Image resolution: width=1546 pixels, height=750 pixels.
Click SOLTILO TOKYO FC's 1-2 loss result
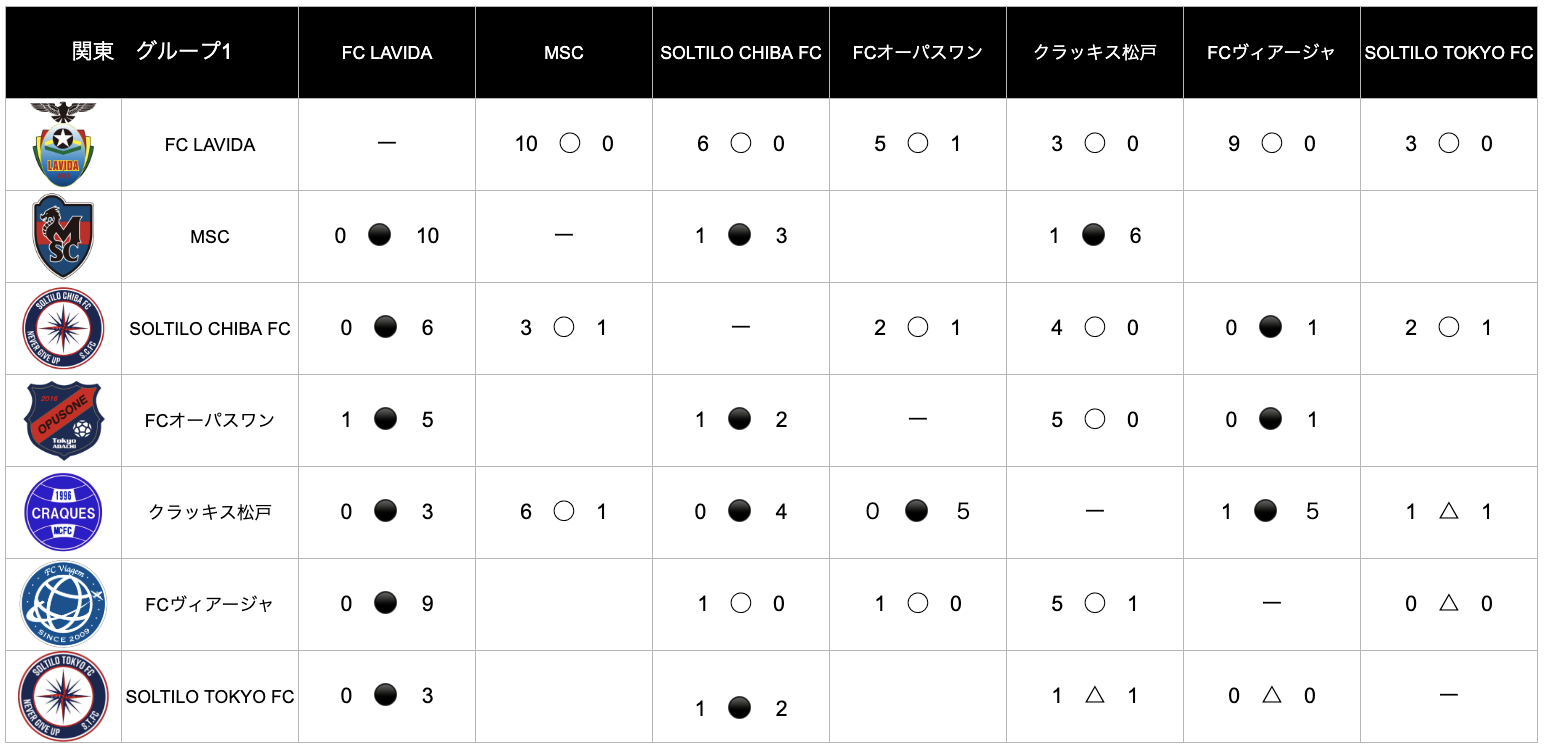tap(740, 708)
